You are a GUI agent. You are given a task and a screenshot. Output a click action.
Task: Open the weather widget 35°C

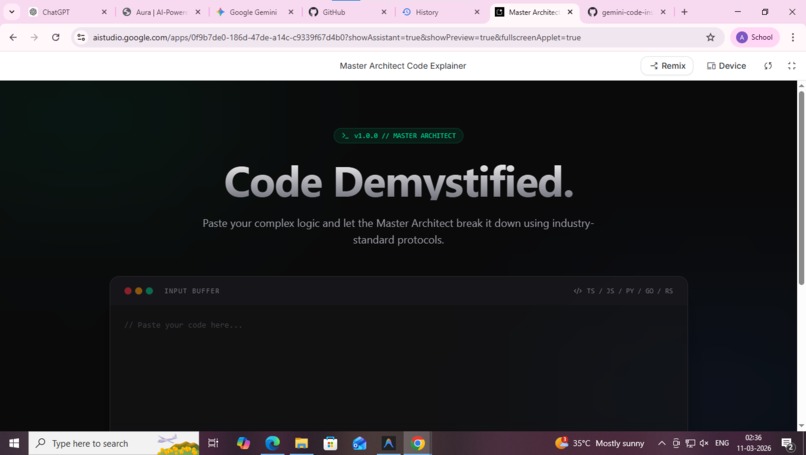tap(599, 443)
